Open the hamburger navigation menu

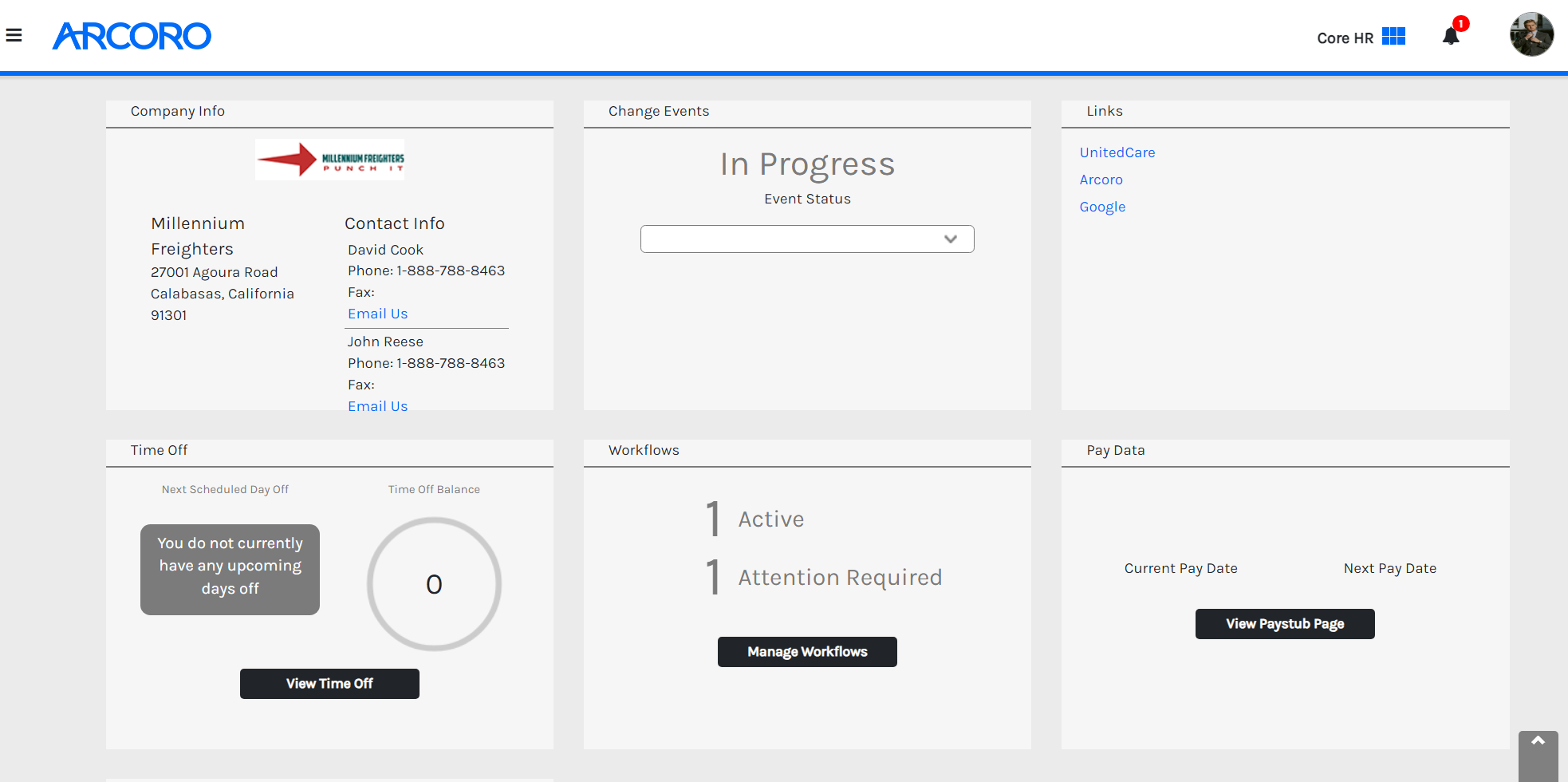(14, 35)
